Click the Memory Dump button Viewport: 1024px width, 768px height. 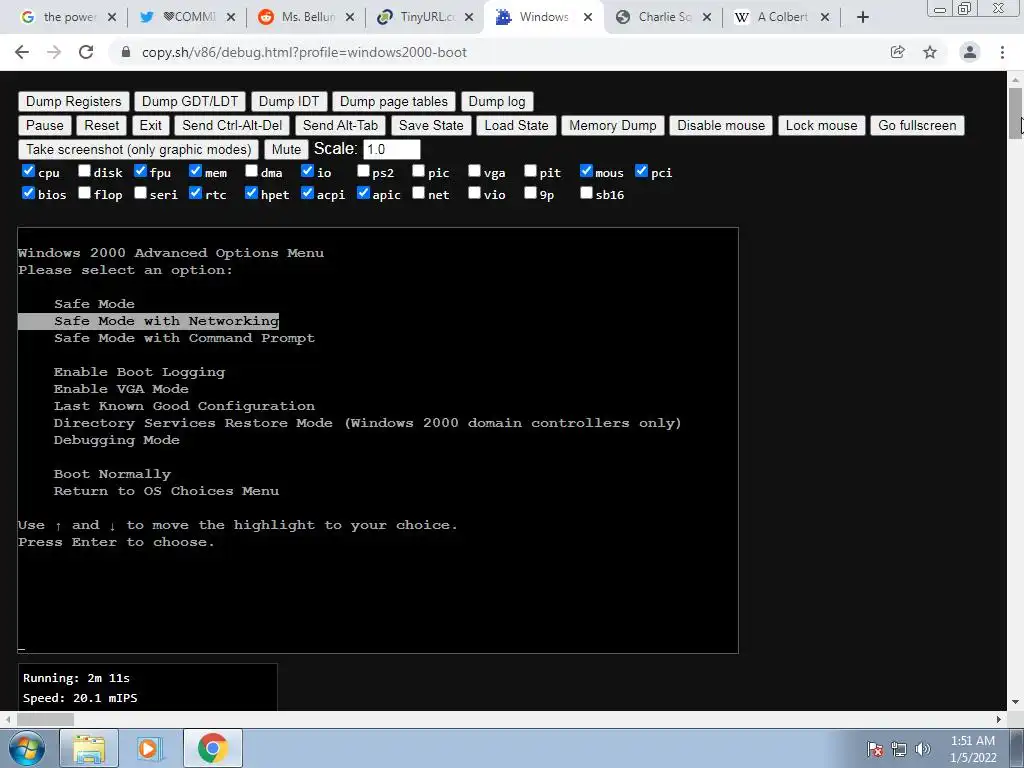[613, 125]
